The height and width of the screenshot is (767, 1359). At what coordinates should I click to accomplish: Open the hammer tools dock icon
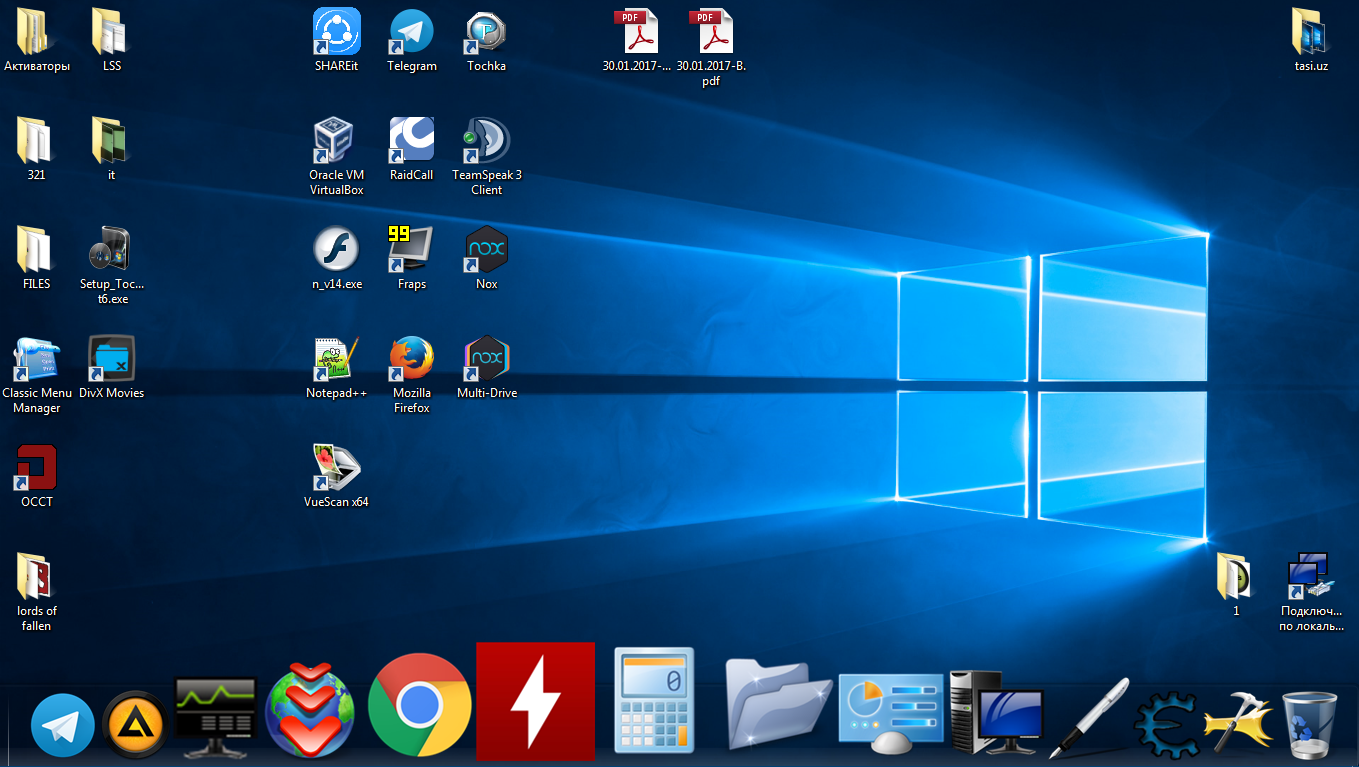click(1237, 722)
